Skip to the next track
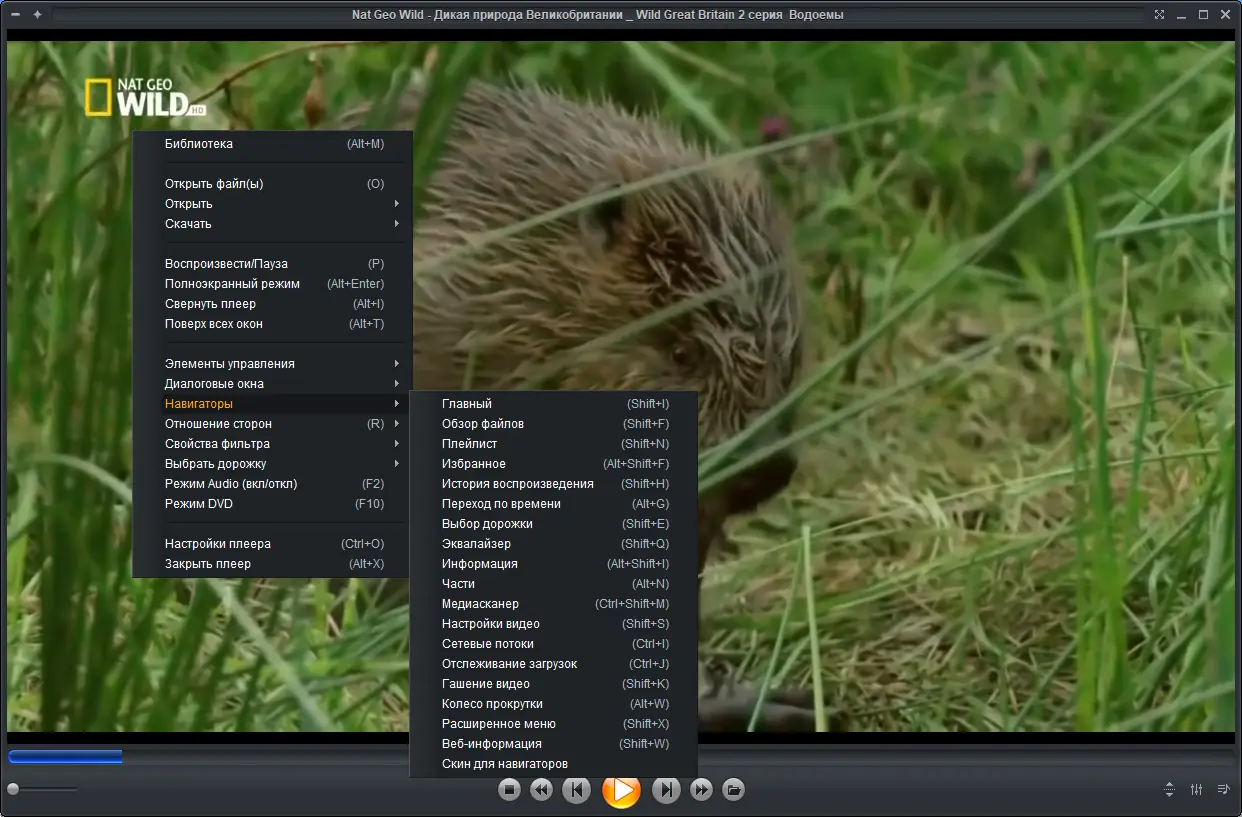This screenshot has width=1242, height=817. point(666,790)
